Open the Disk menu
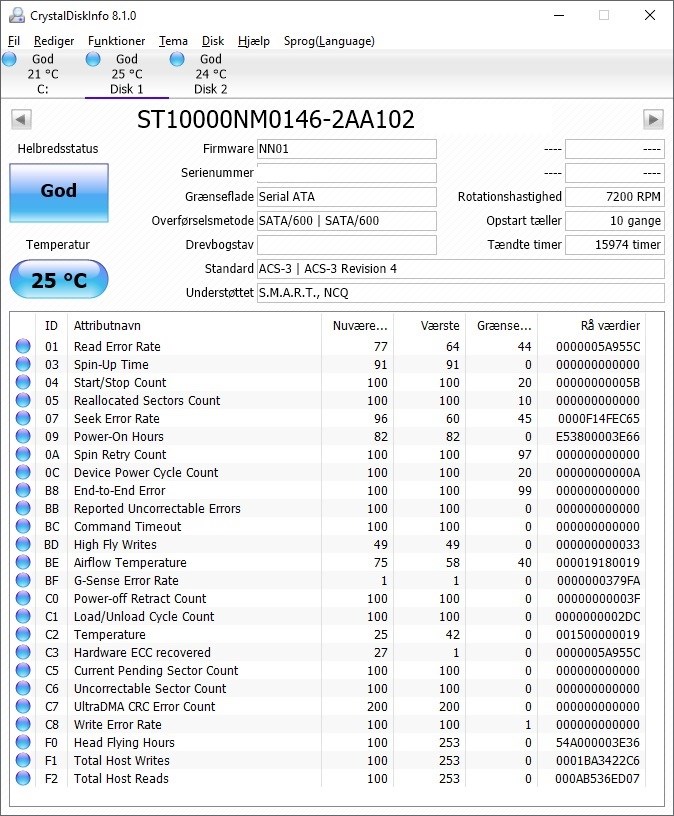Image resolution: width=674 pixels, height=816 pixels. pyautogui.click(x=212, y=41)
